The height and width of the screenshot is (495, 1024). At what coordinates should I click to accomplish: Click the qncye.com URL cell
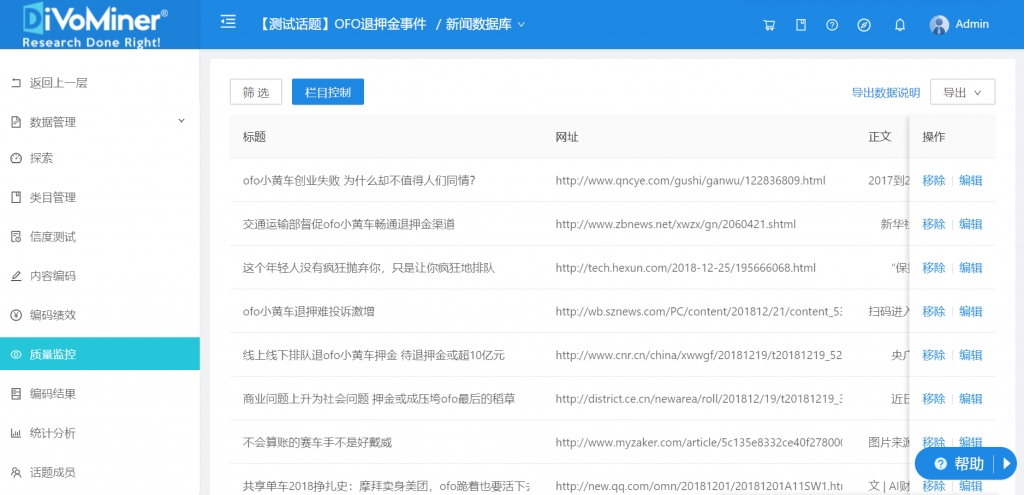pyautogui.click(x=690, y=180)
